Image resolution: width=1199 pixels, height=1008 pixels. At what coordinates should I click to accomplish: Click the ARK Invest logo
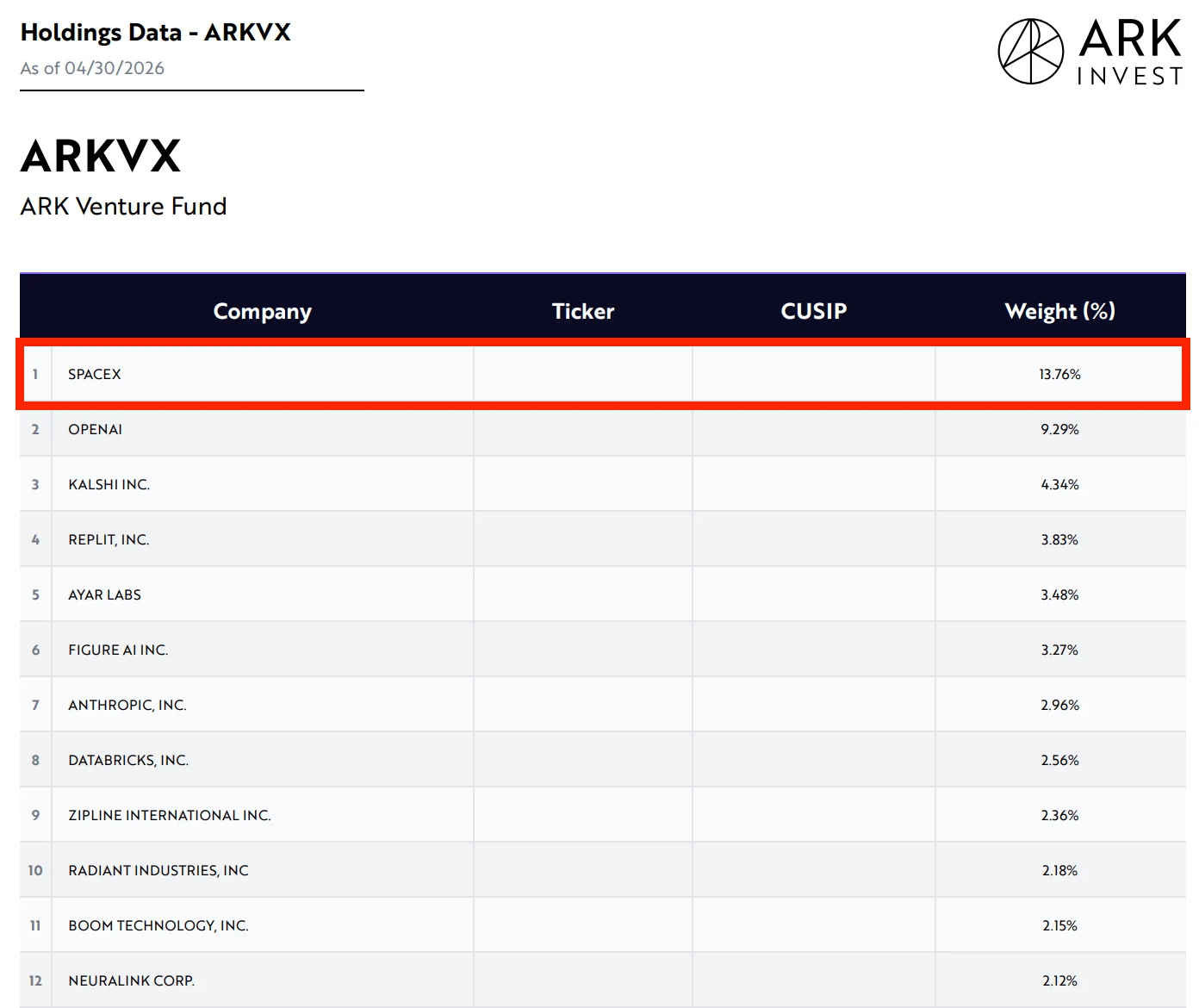click(x=1090, y=52)
